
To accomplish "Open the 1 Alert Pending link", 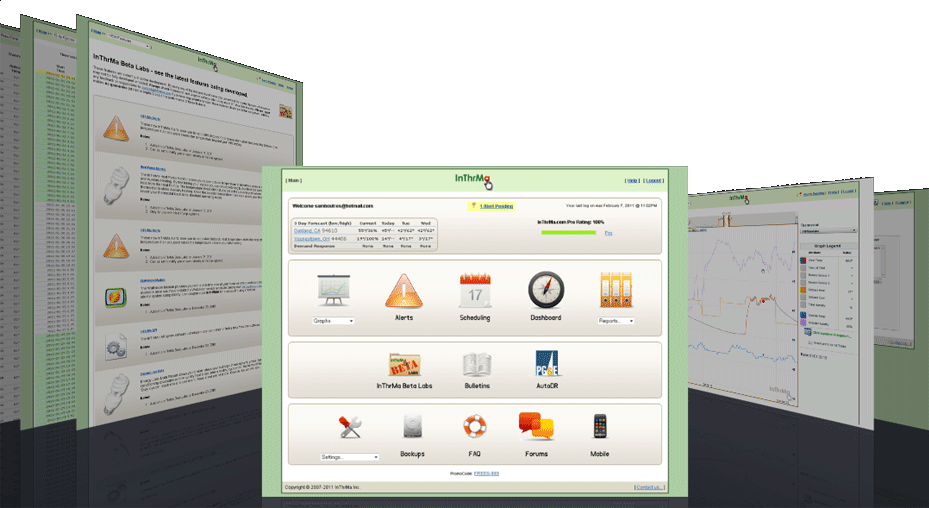I will 496,206.
